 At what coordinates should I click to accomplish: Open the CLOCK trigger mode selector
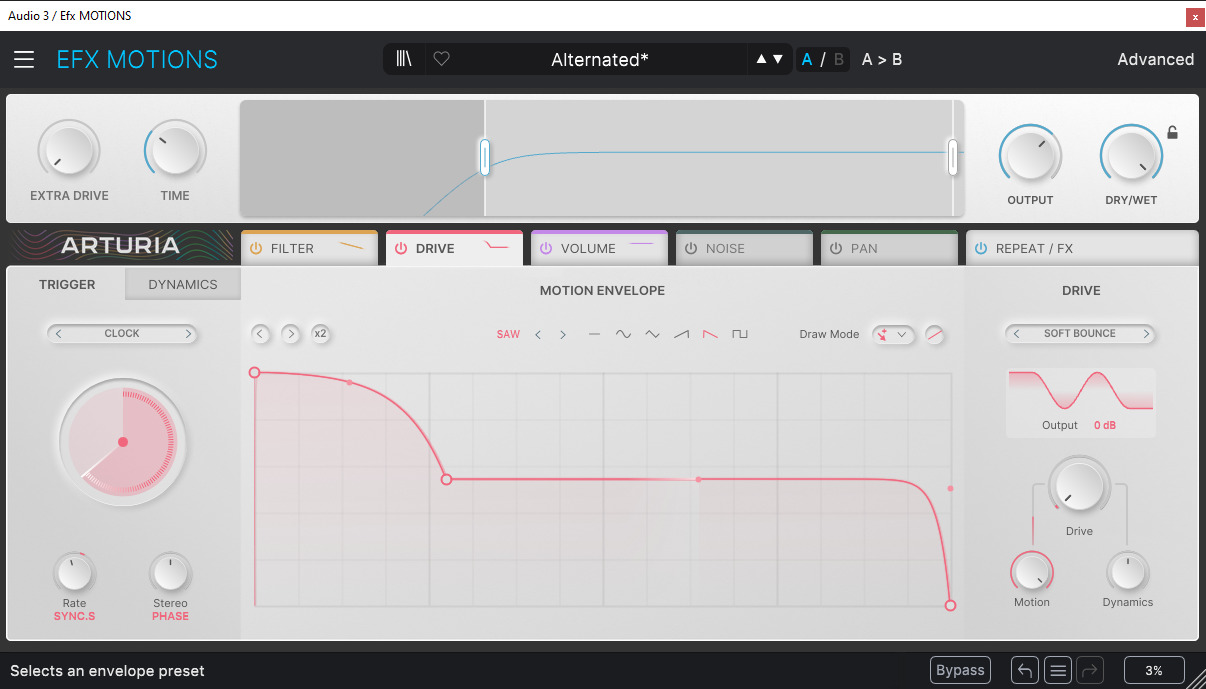click(122, 333)
